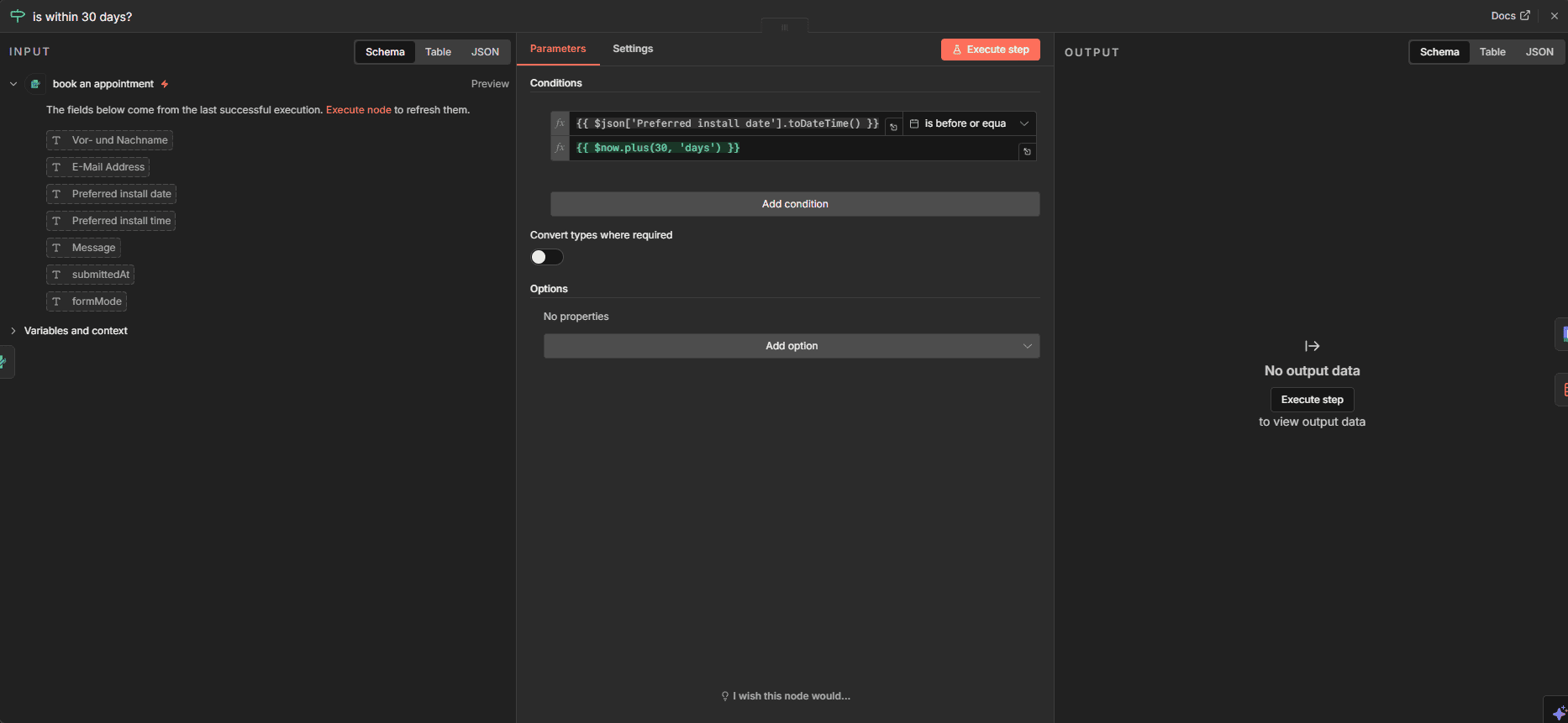The image size is (1568, 723).
Task: Click the fx icon beside the Preferred install date expression
Action: pyautogui.click(x=560, y=123)
